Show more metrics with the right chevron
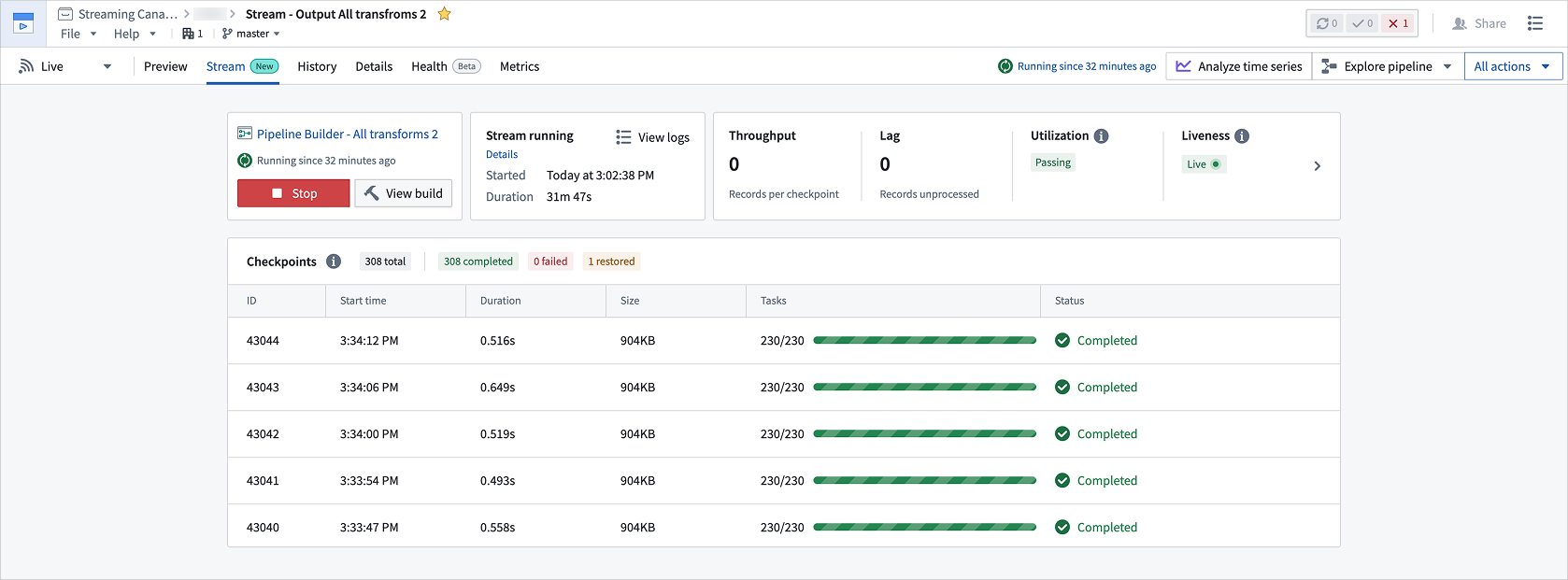Image resolution: width=1568 pixels, height=580 pixels. (x=1318, y=166)
